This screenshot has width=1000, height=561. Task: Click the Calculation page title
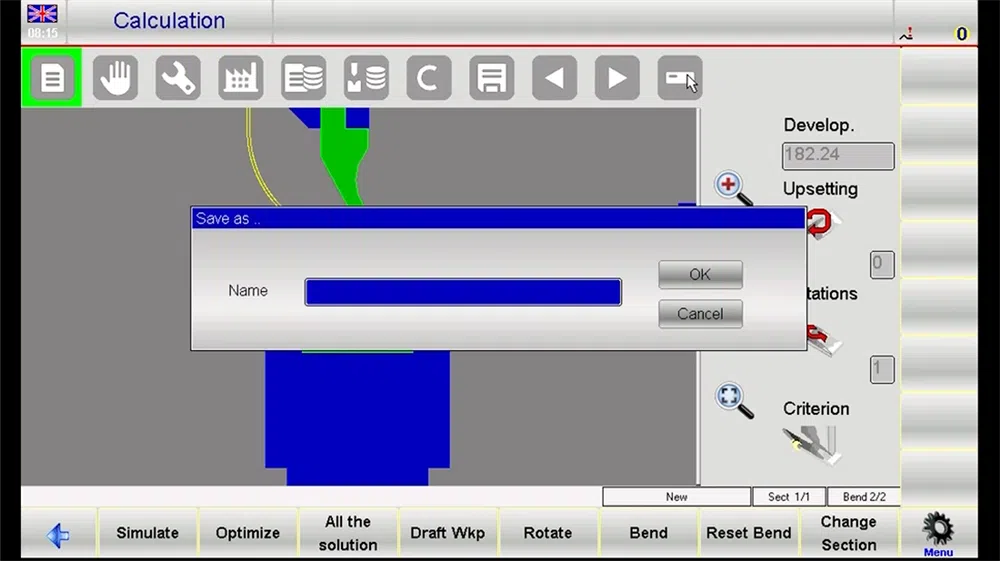tap(169, 20)
